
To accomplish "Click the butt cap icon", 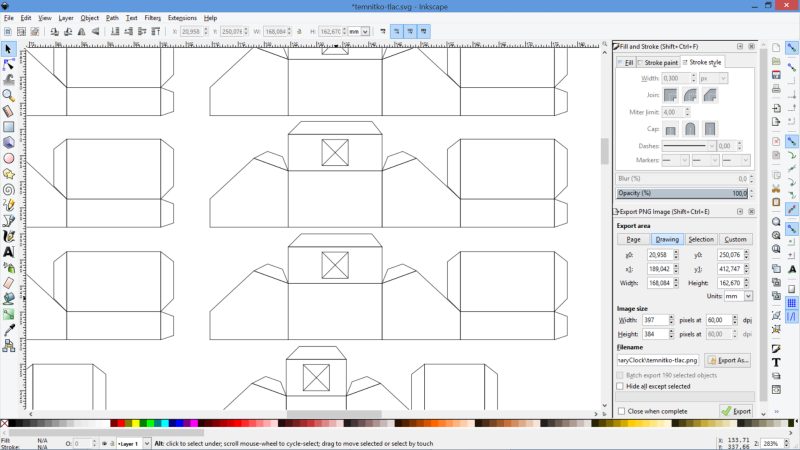I will pos(670,129).
